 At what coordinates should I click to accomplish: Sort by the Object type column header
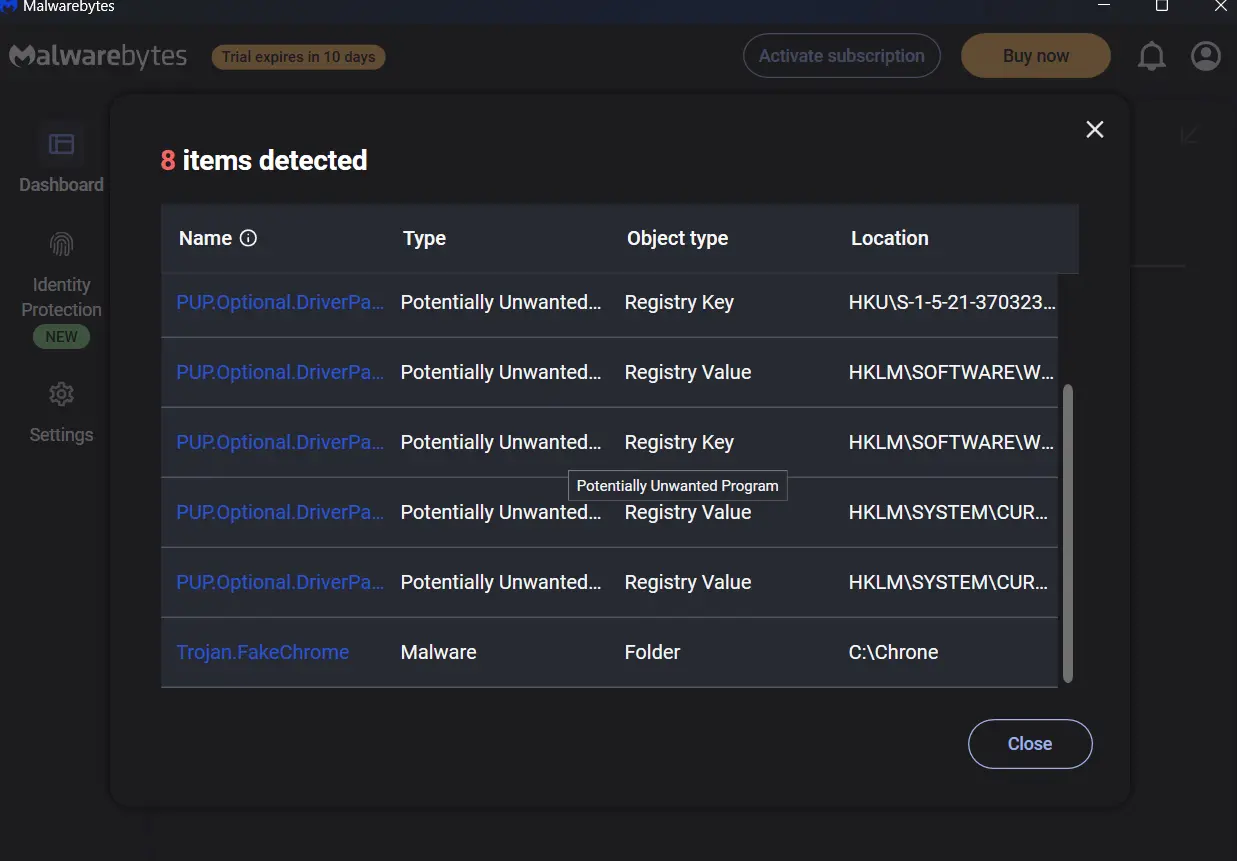coord(677,238)
